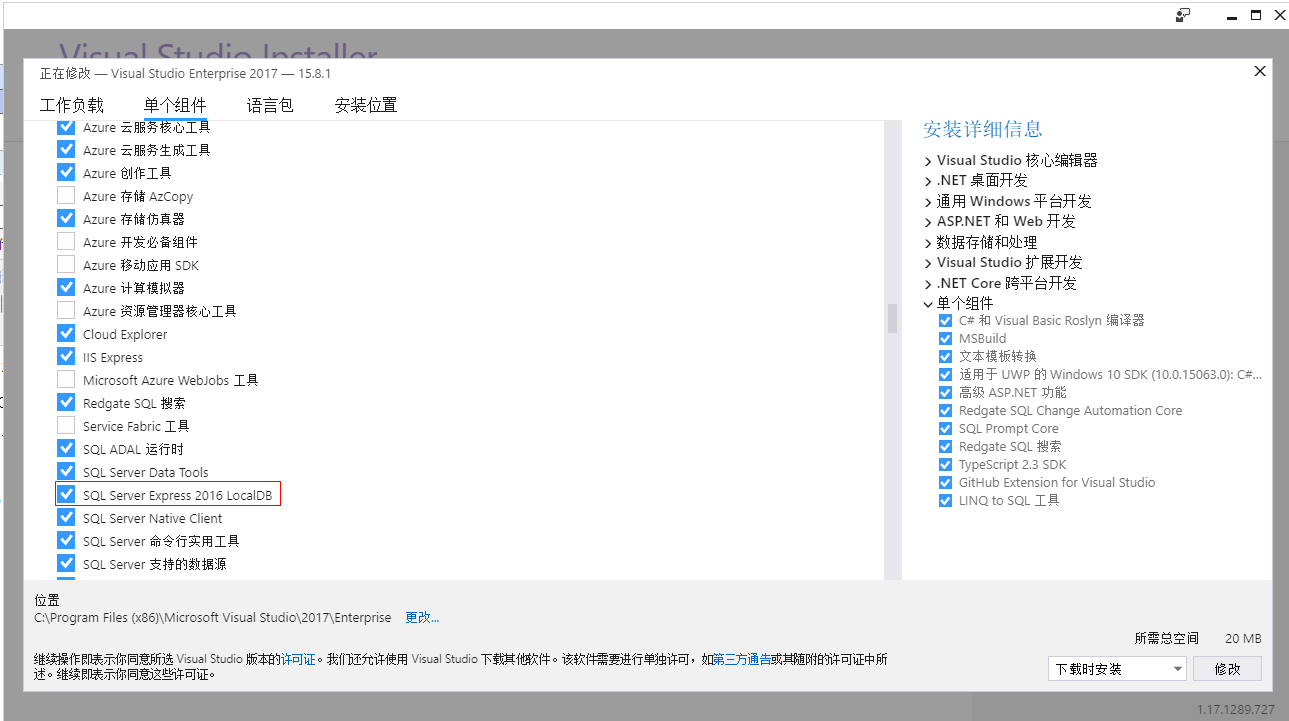
Task: Collapse the 单个组件 section in install details
Action: point(928,302)
